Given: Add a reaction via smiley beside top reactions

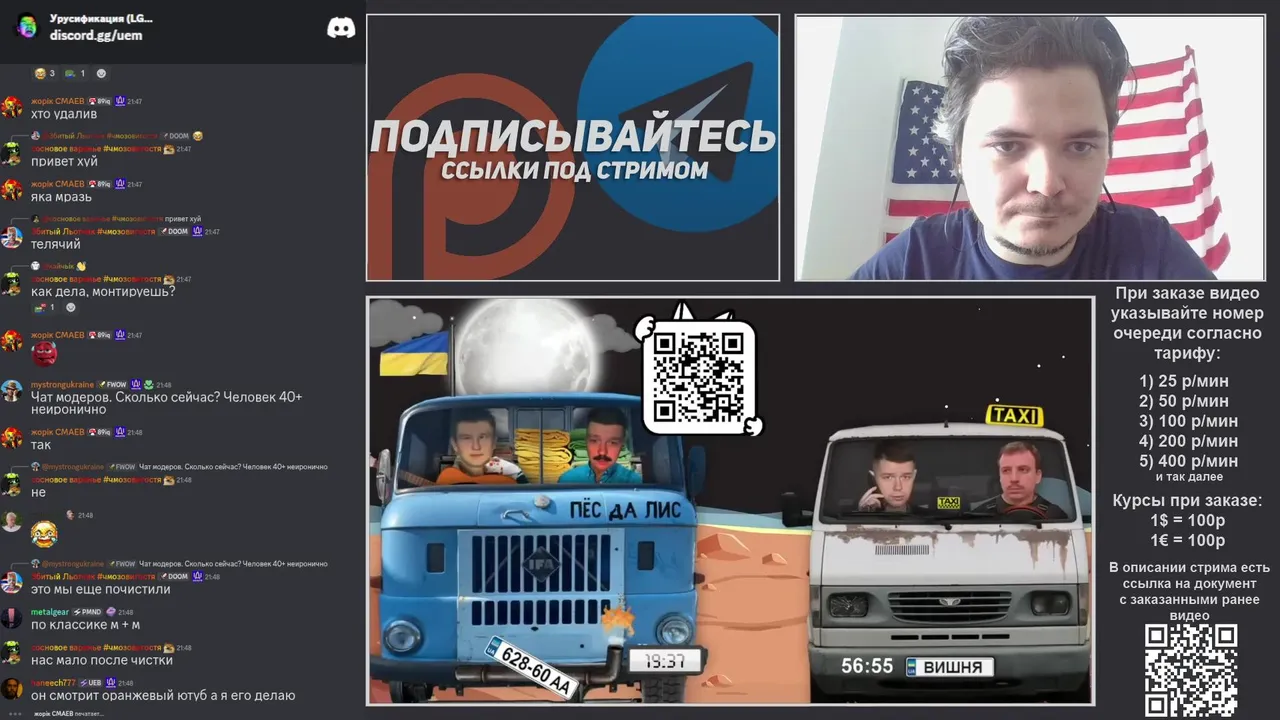Looking at the screenshot, I should [101, 73].
